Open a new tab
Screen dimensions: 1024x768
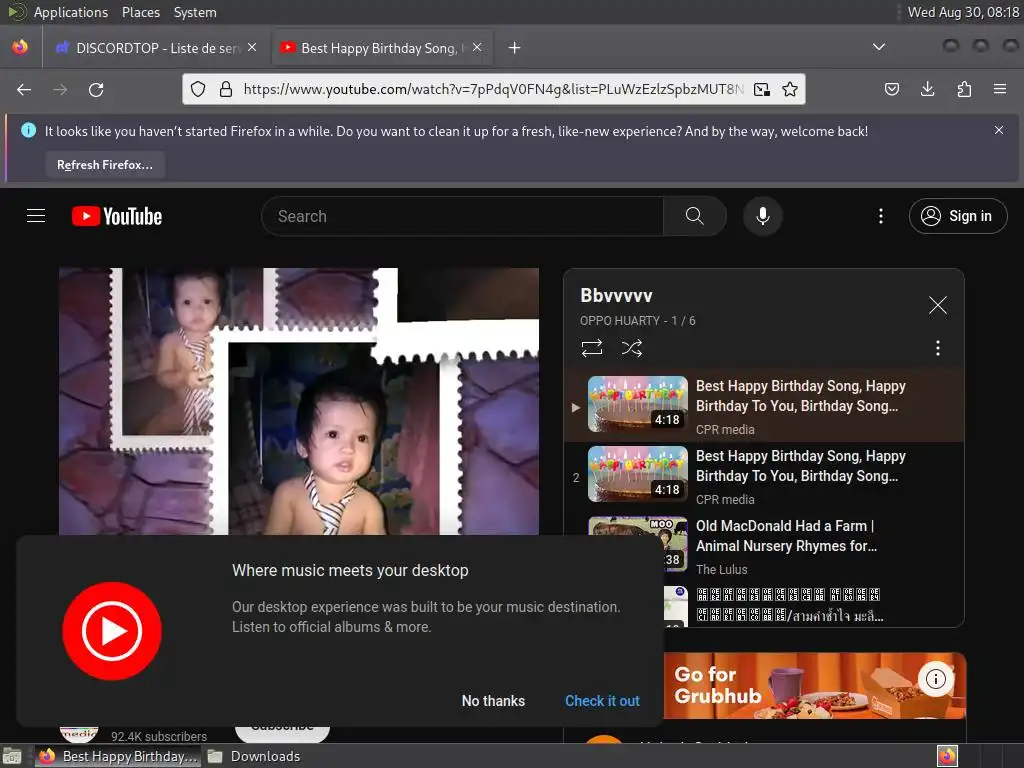515,48
